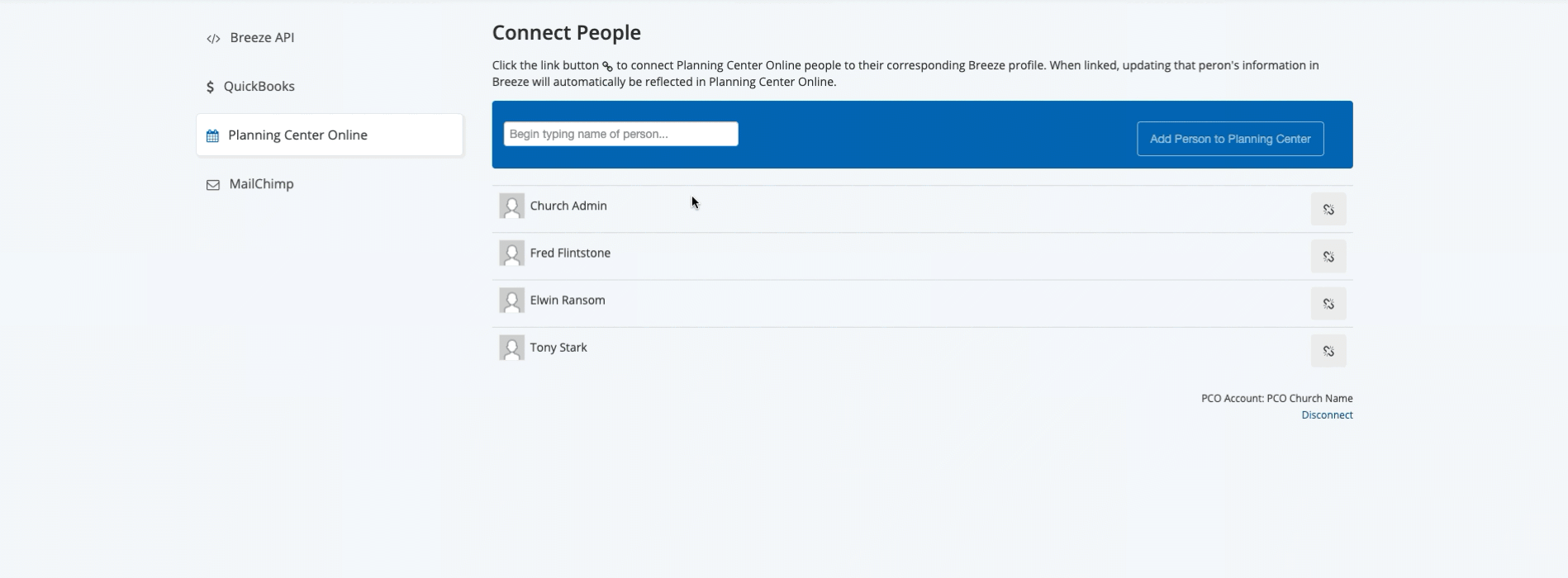Click the link icon for Tony Stark
The image size is (1568, 578).
point(1328,351)
